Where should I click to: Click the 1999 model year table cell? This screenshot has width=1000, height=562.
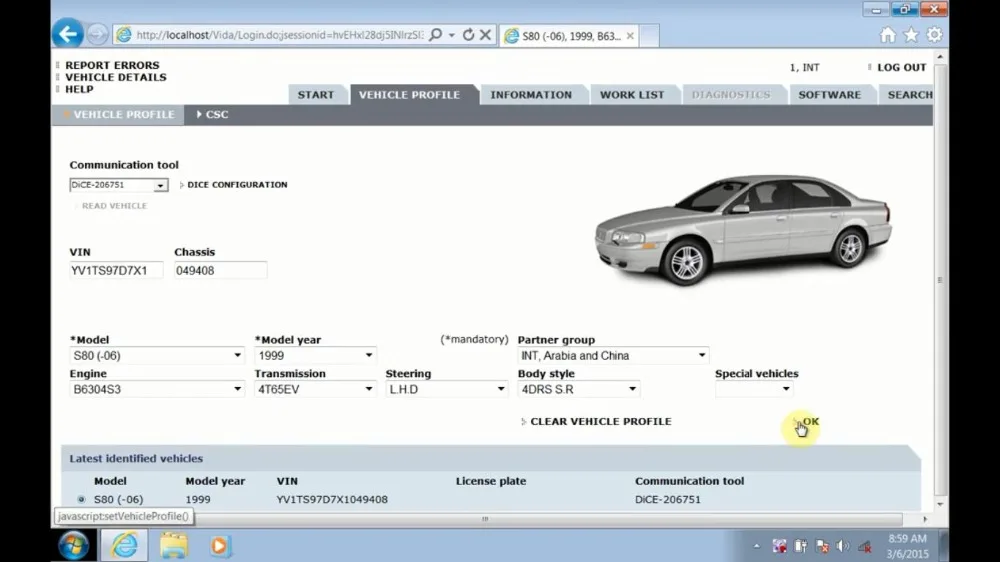click(198, 499)
